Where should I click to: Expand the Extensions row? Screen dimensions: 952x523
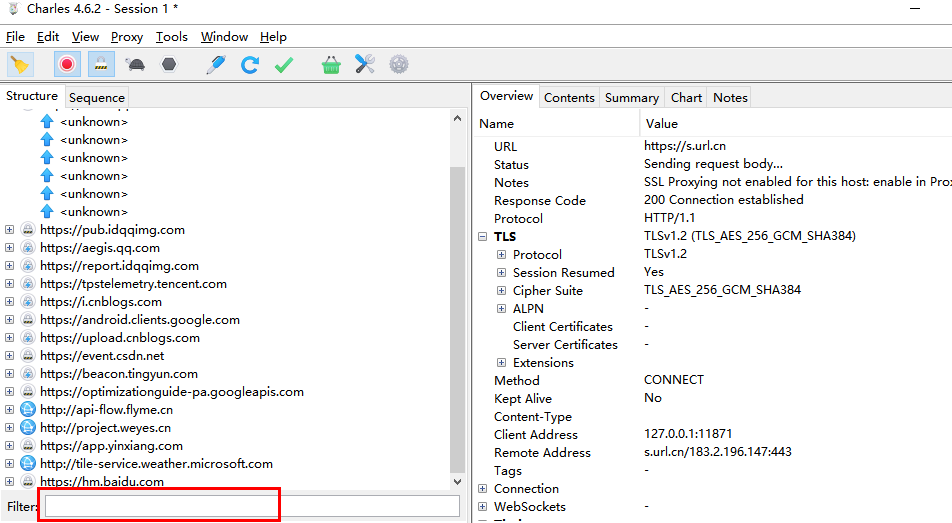pos(502,363)
